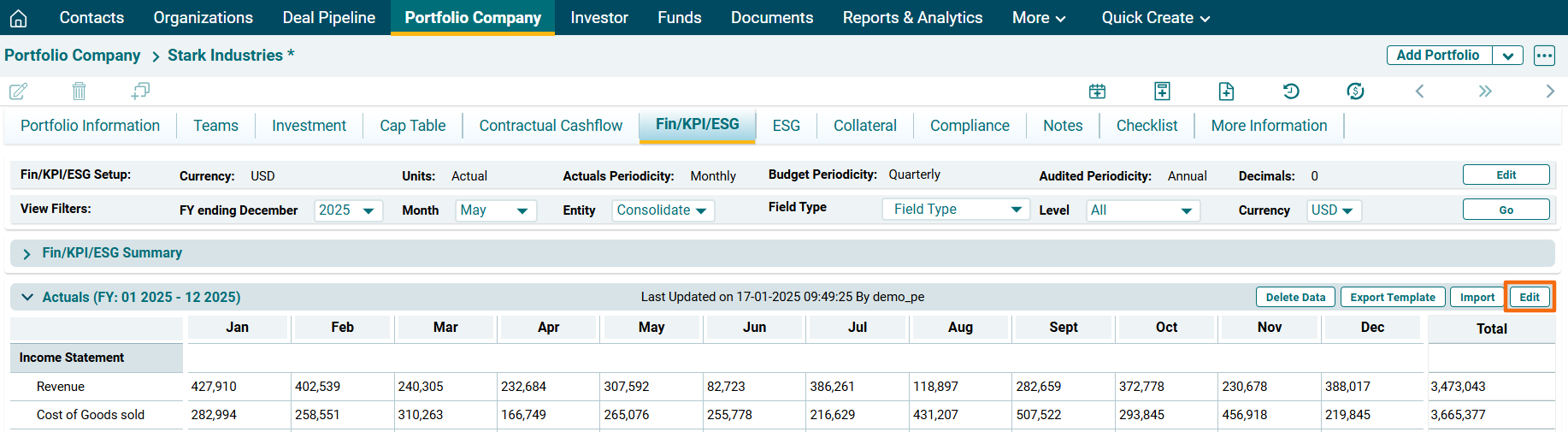Open the Deal Pipeline menu

328,18
